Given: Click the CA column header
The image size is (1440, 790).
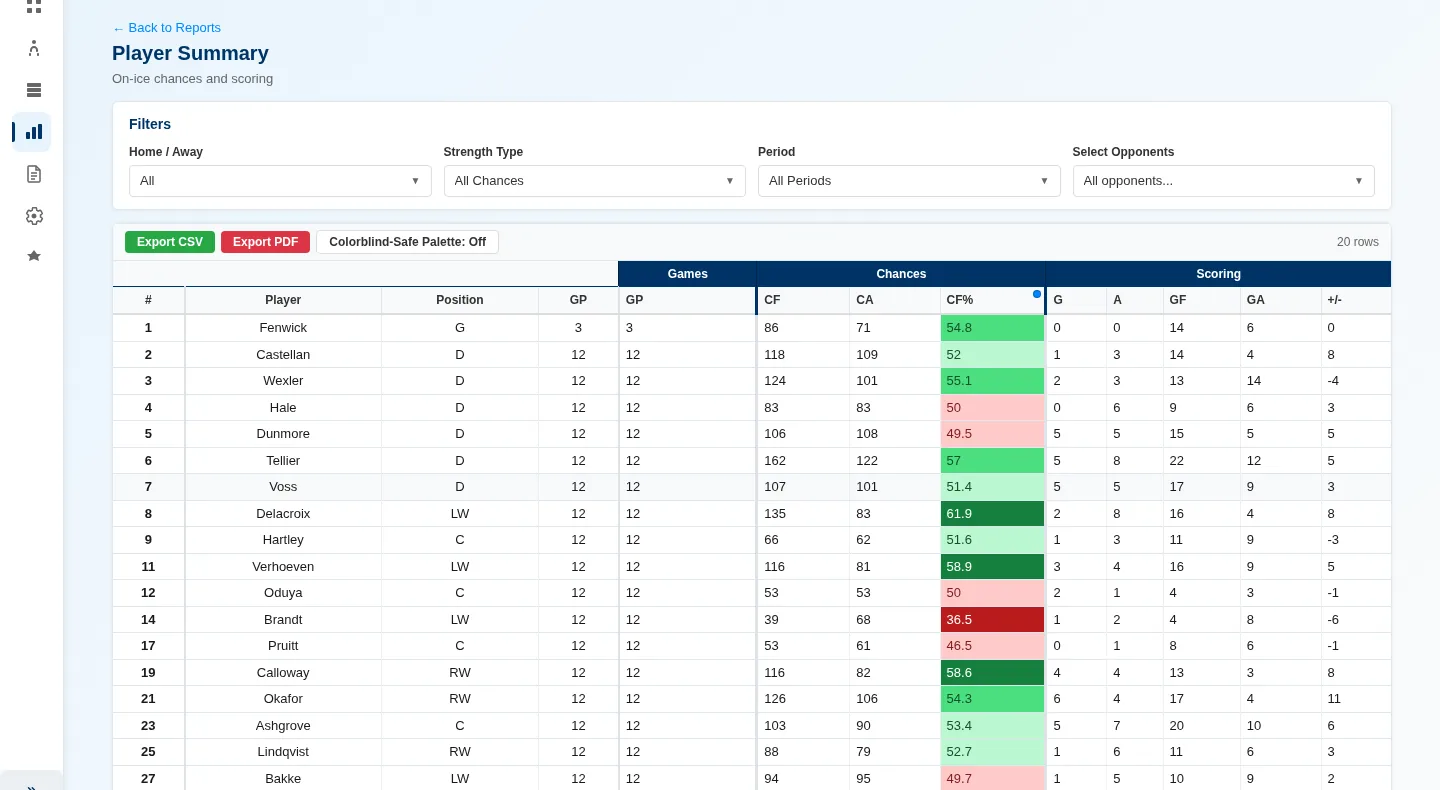Looking at the screenshot, I should point(894,300).
